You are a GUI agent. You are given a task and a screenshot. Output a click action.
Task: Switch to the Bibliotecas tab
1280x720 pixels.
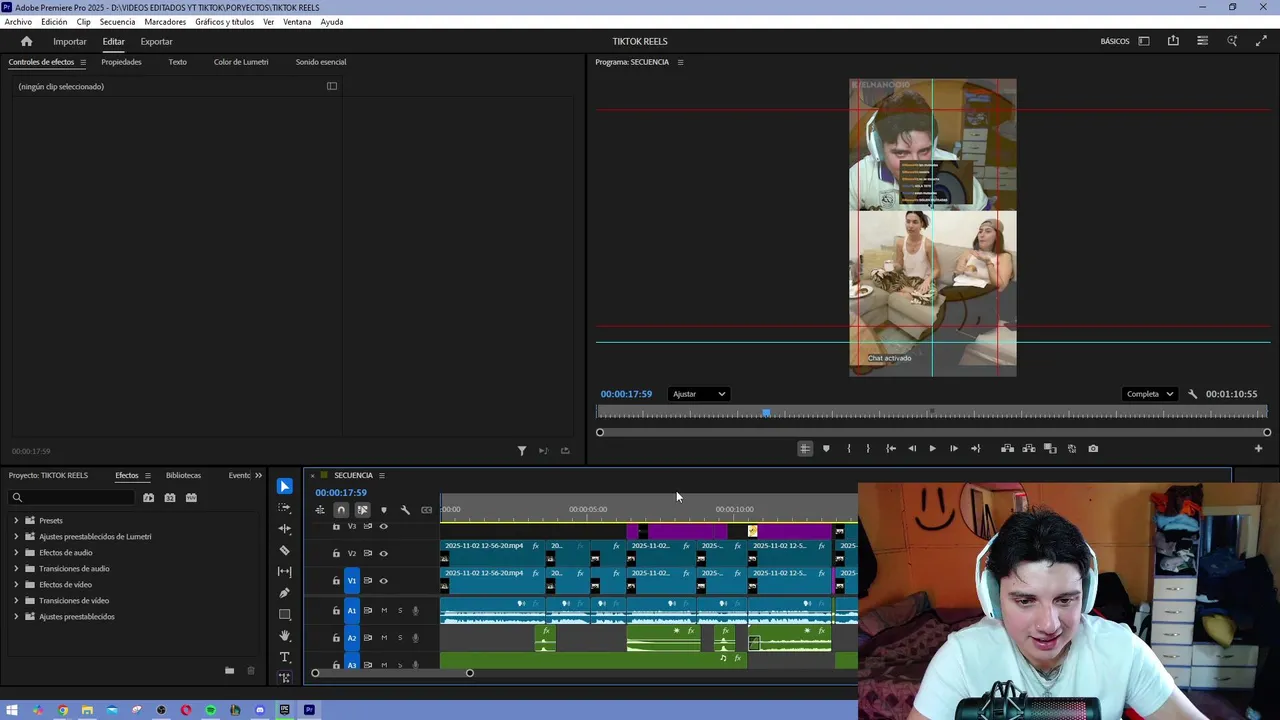[183, 475]
